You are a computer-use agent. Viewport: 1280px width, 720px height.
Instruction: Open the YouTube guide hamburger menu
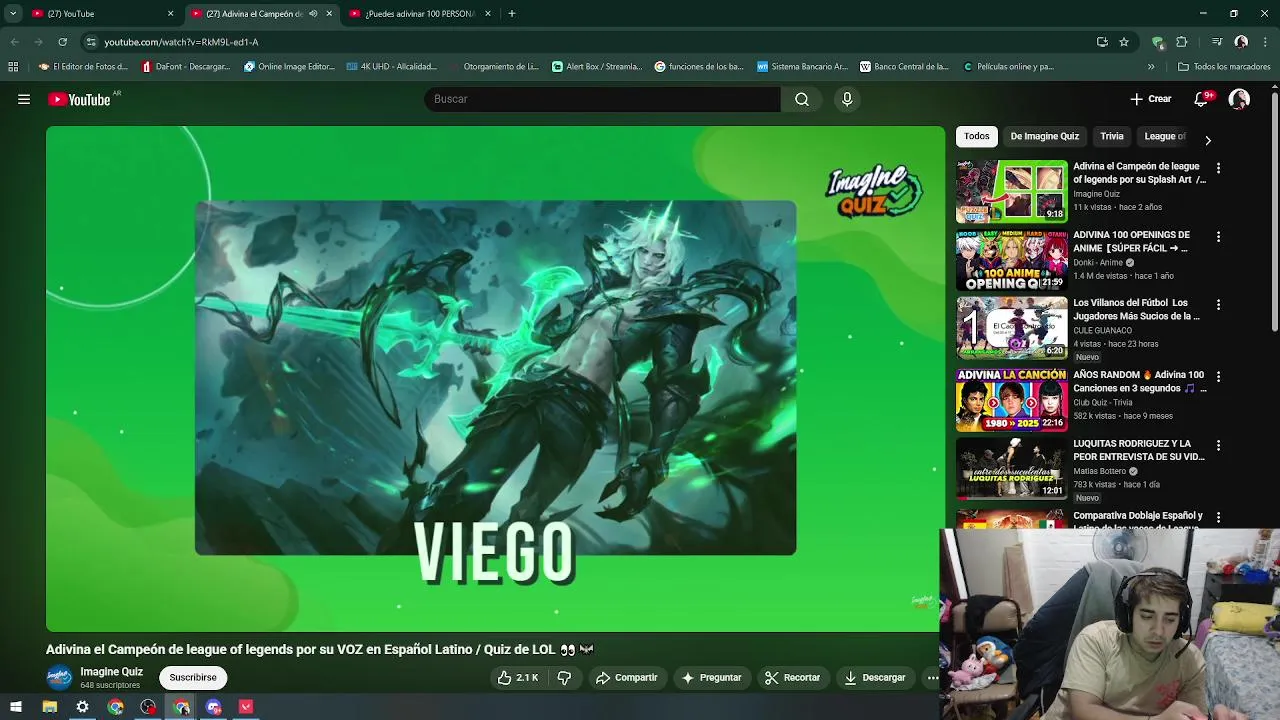click(x=24, y=99)
